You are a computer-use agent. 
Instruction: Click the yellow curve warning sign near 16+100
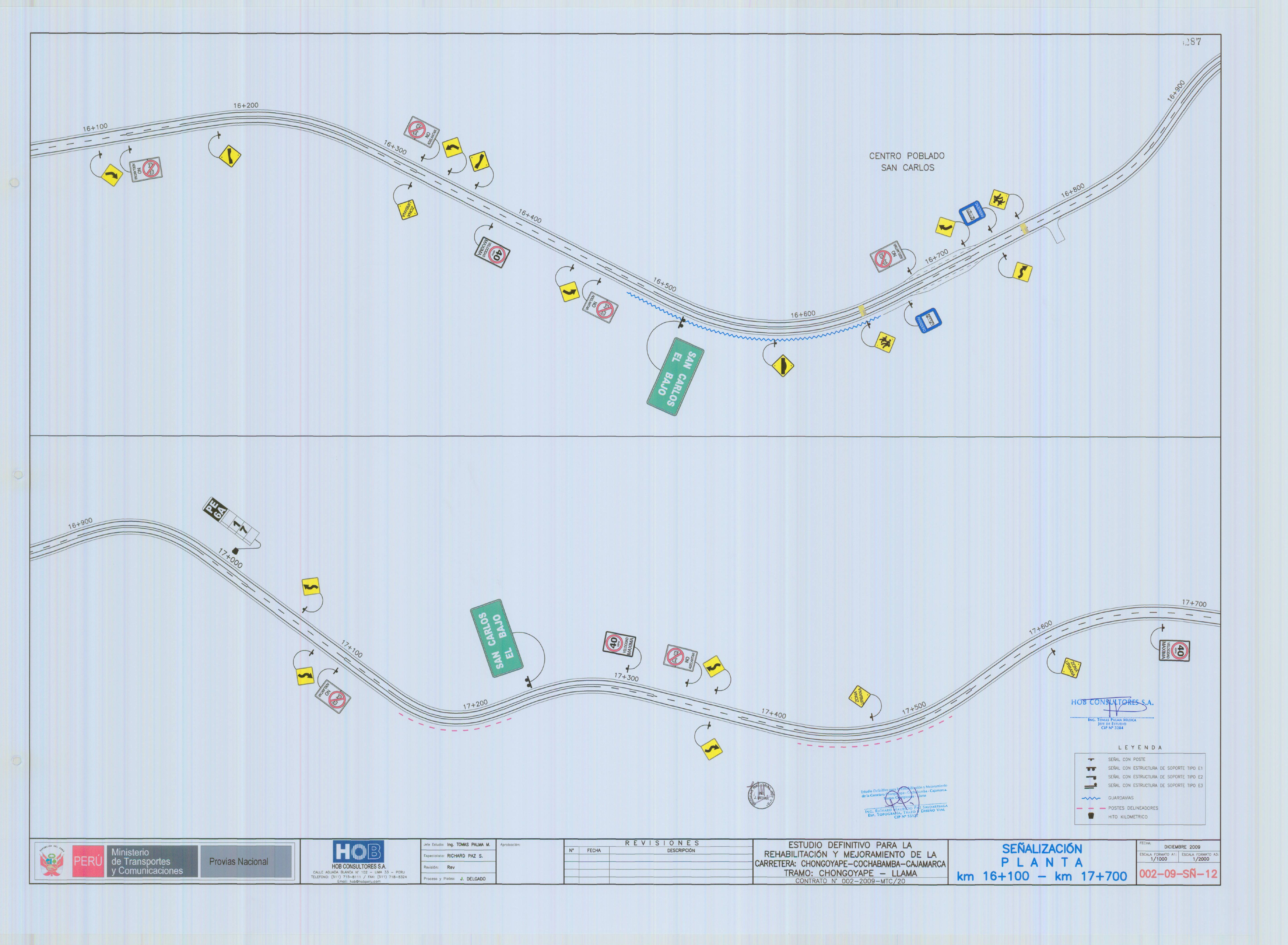click(x=112, y=174)
